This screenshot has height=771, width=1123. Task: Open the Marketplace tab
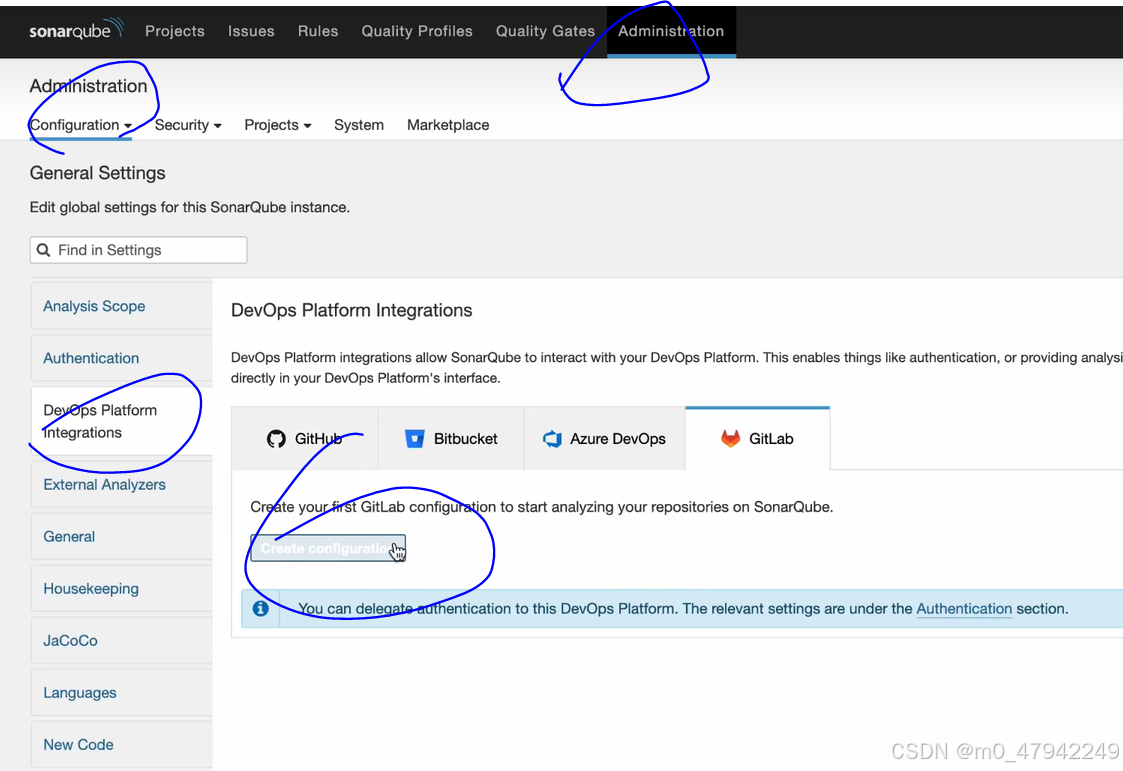point(448,125)
